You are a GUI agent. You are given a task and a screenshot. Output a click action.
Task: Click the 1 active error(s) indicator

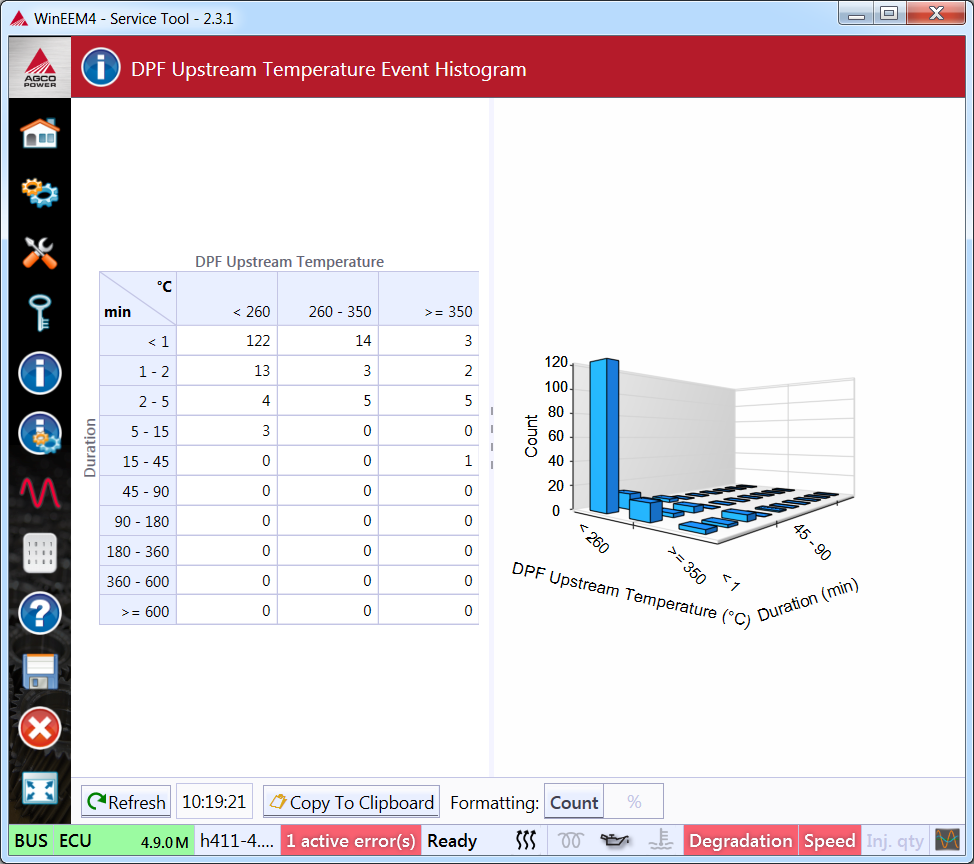tap(351, 841)
